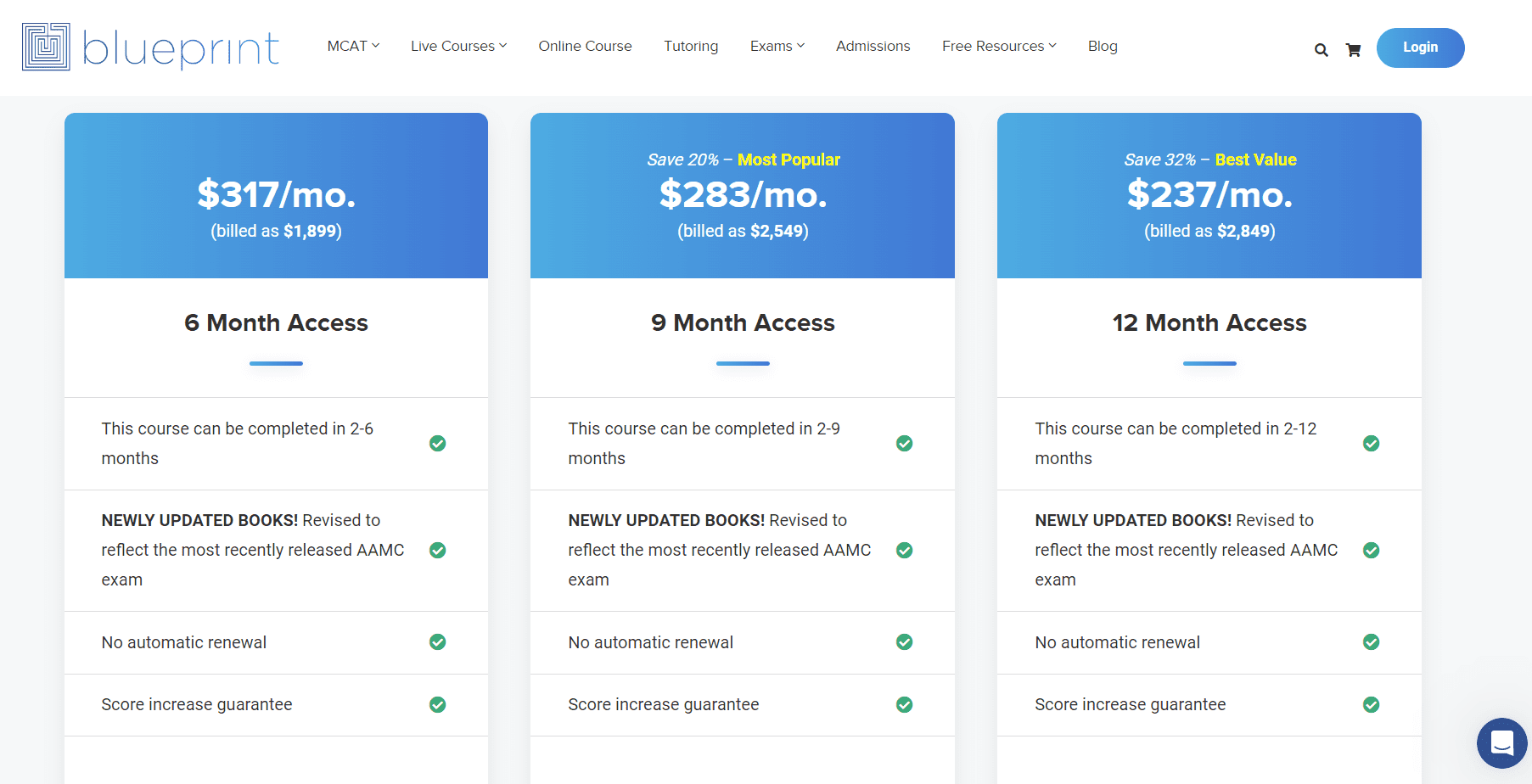
Task: Open the Free Resources dropdown
Action: 998,46
